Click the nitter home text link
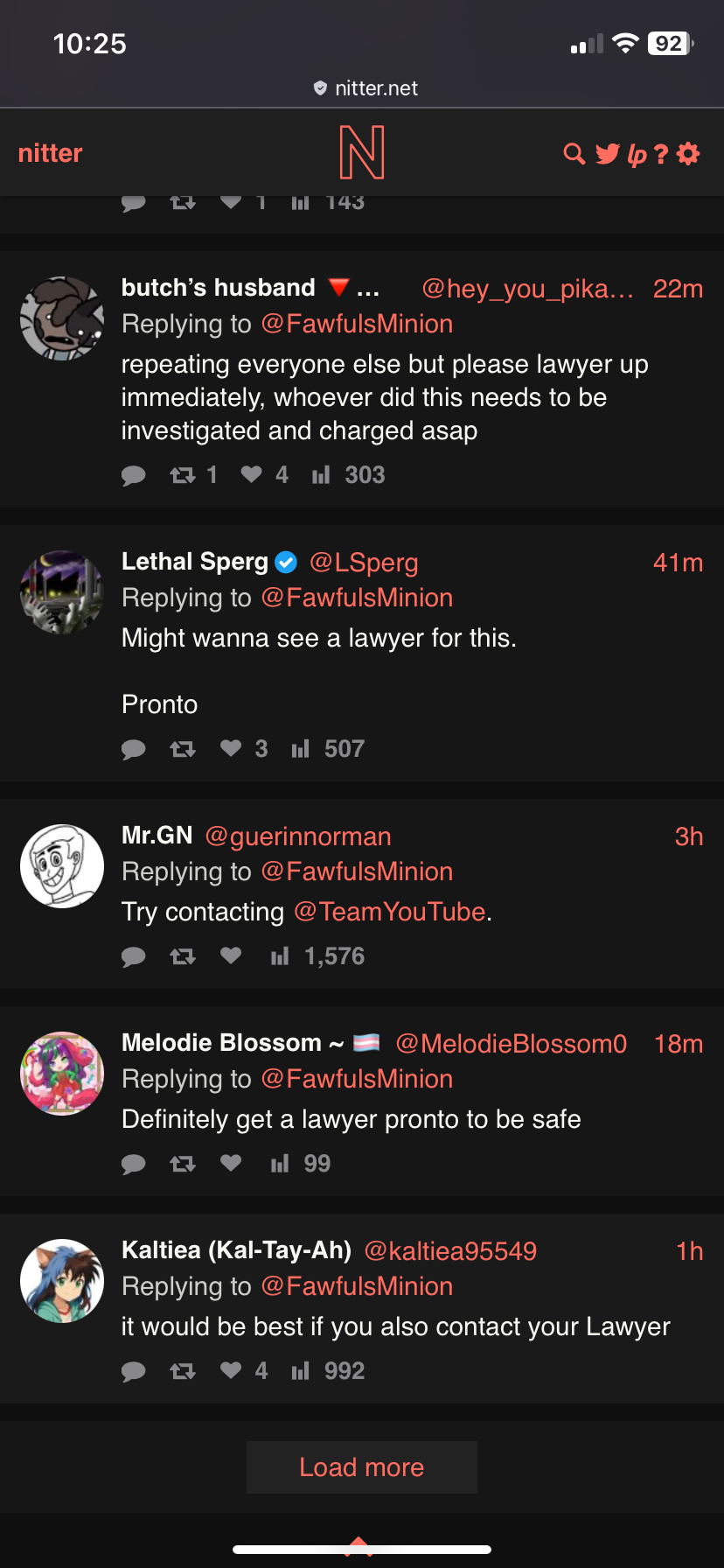This screenshot has width=724, height=1568. 50,153
